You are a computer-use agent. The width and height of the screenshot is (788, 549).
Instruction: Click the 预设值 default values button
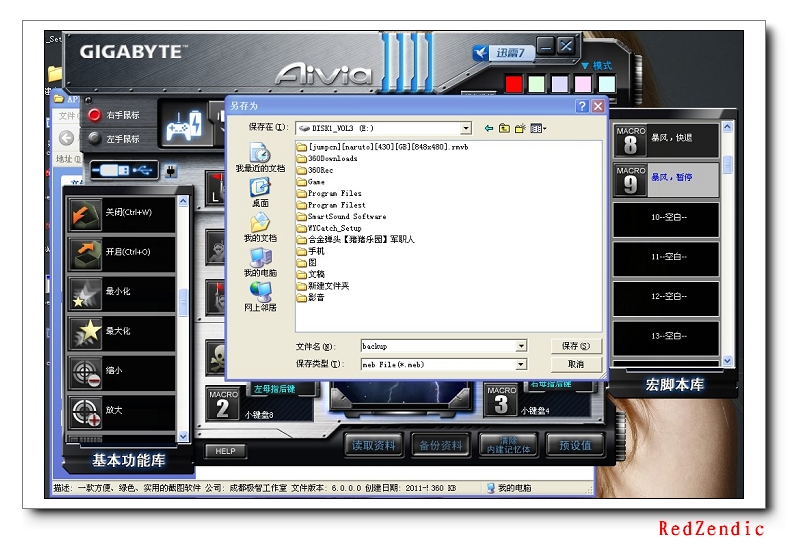tap(575, 445)
